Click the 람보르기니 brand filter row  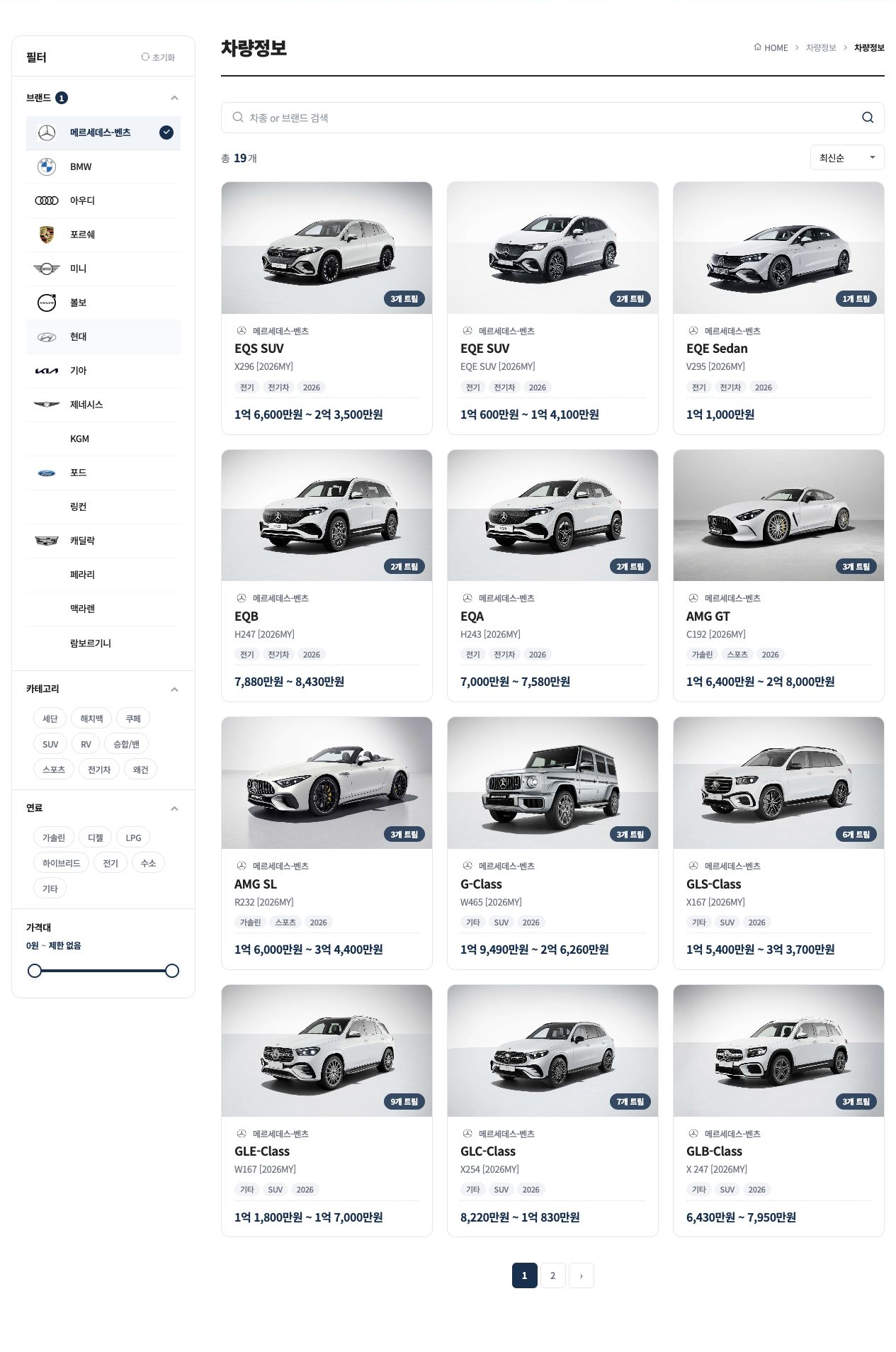pyautogui.click(x=103, y=643)
